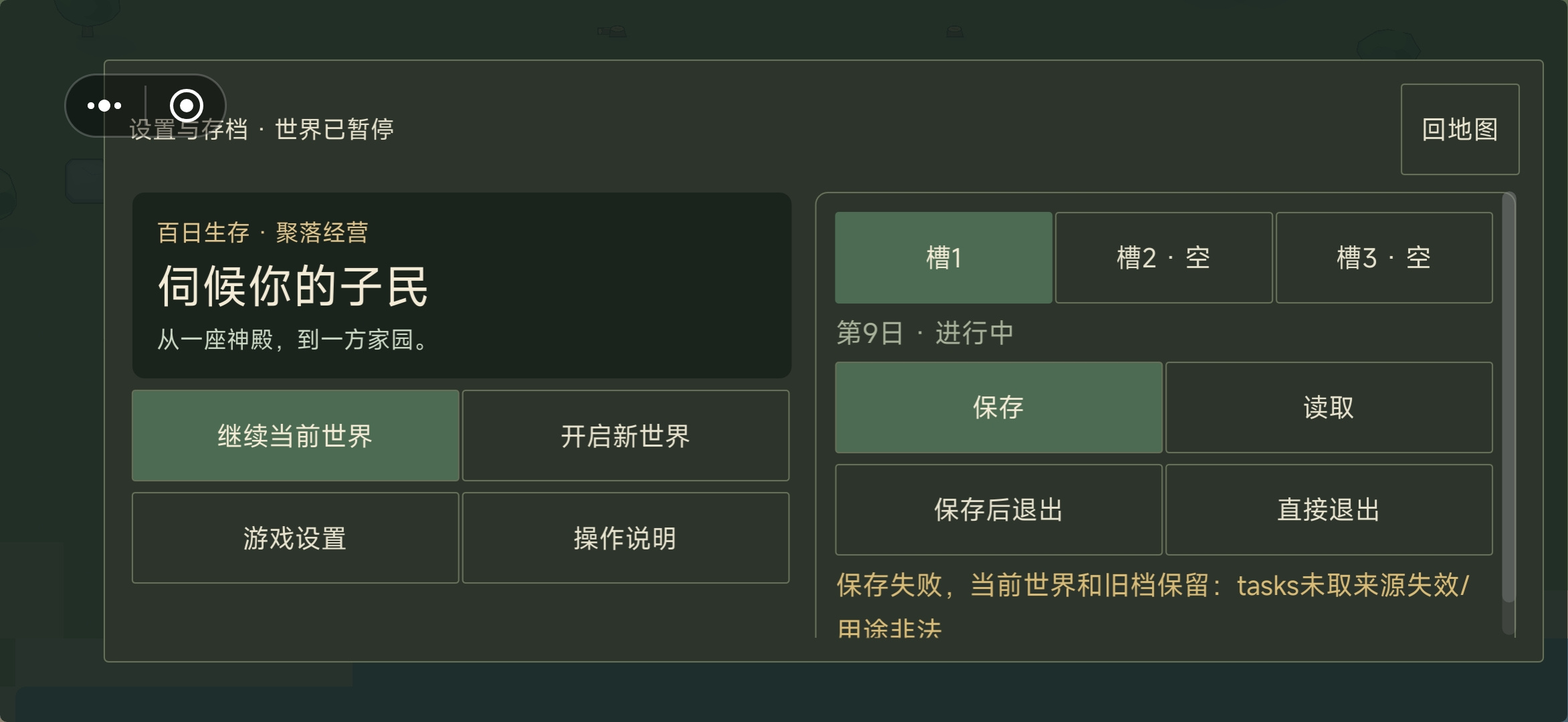Select save slot 槽1

coord(943,258)
